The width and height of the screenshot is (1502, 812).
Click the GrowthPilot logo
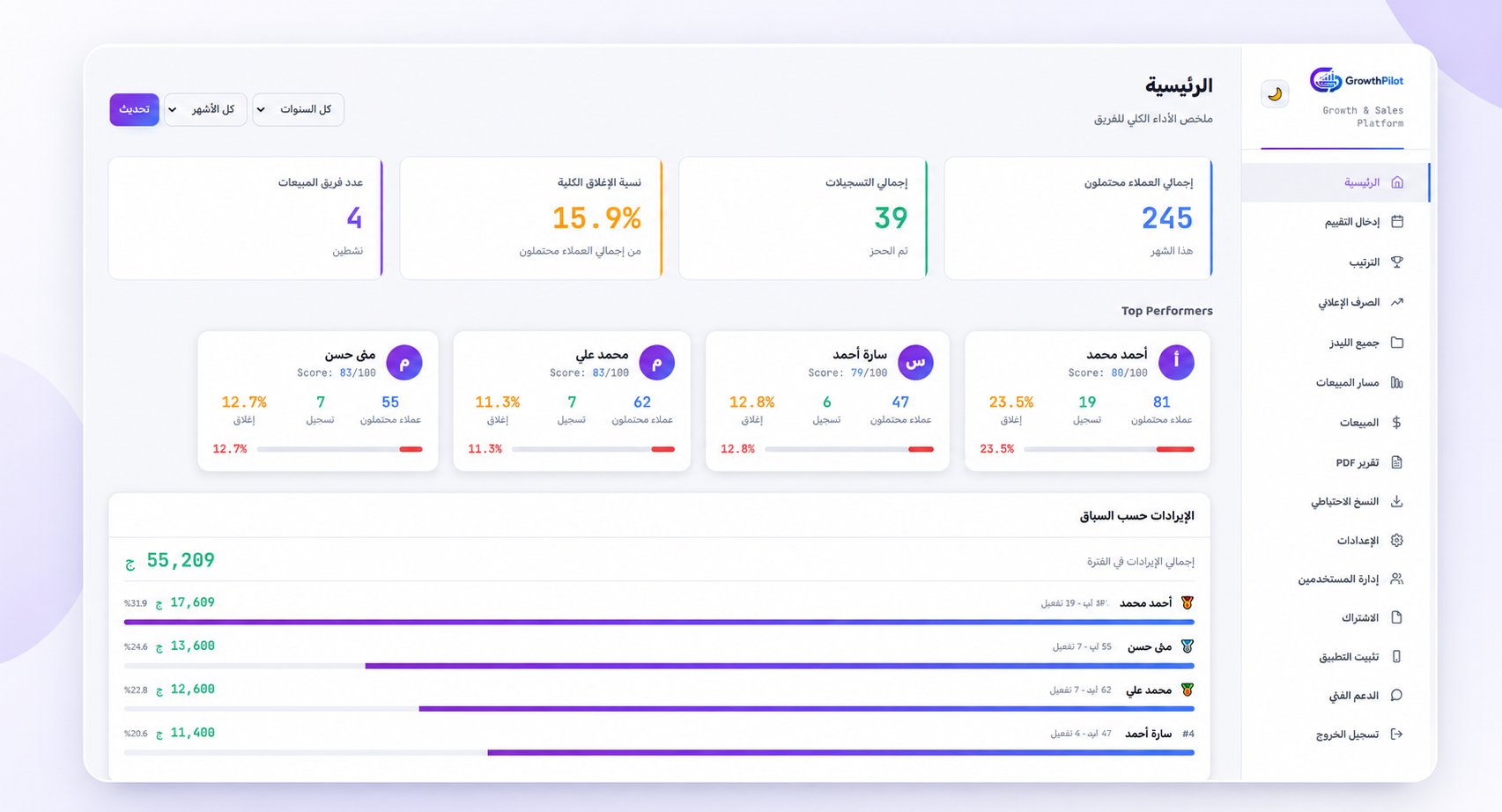pos(1357,80)
